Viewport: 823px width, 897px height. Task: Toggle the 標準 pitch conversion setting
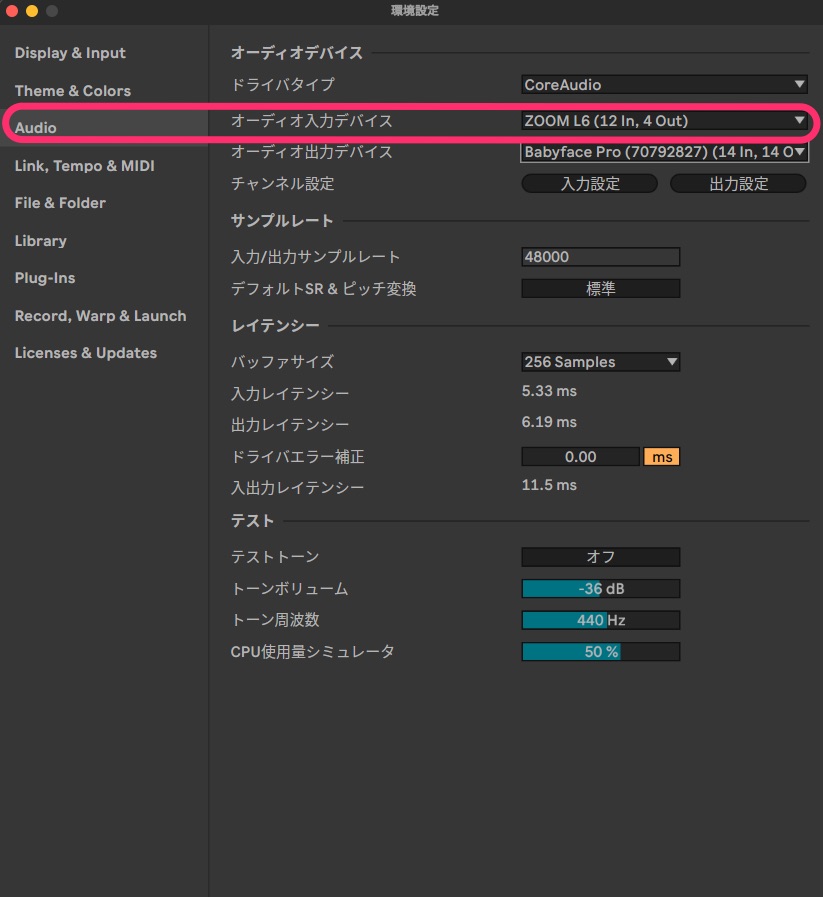(600, 289)
